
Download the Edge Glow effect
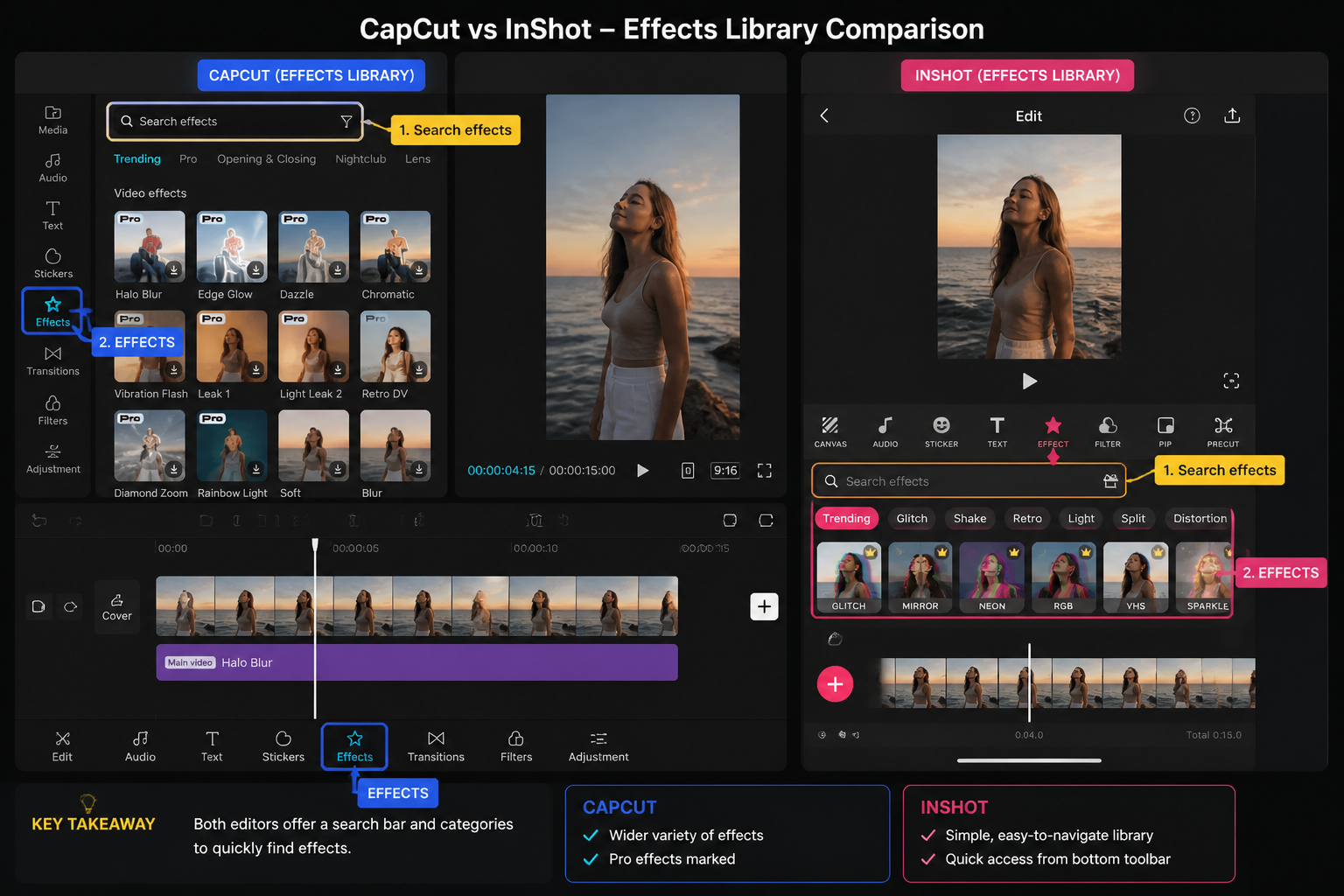coord(255,270)
